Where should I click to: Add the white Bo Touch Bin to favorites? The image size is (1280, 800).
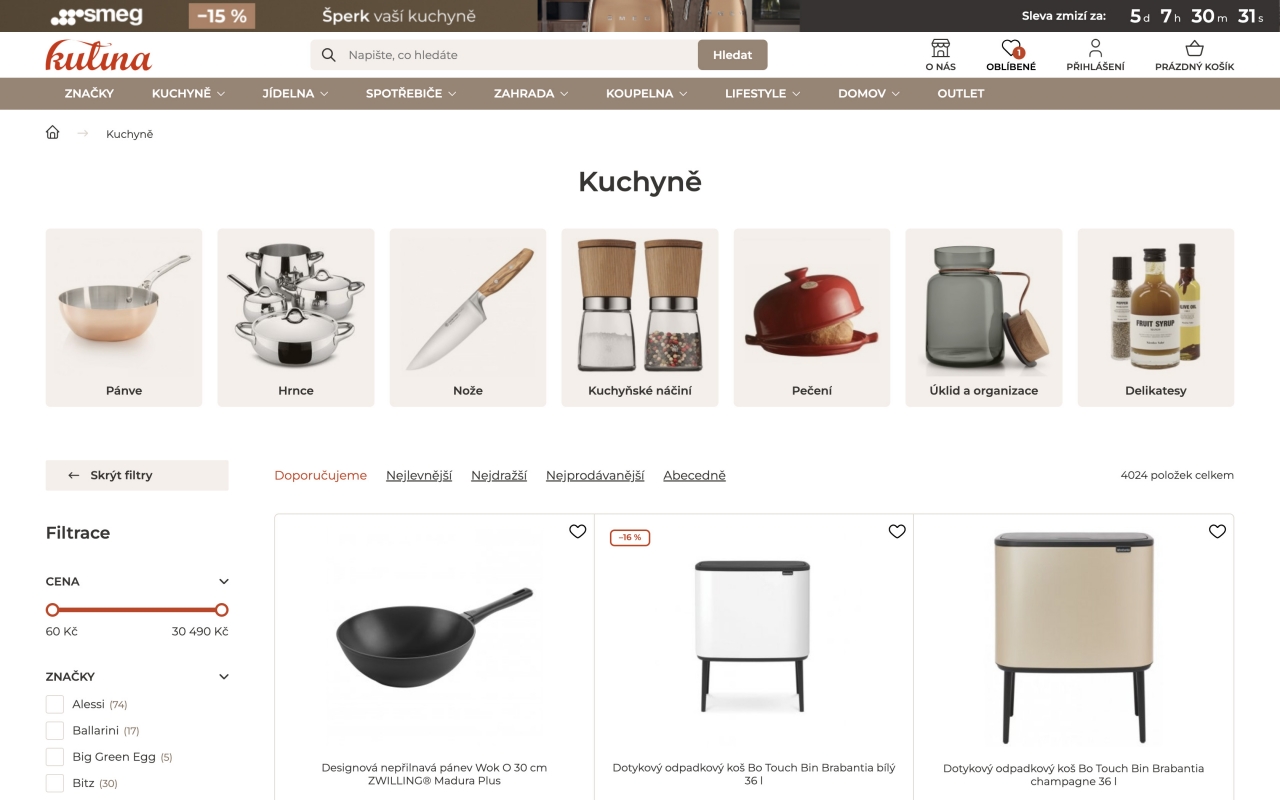[897, 531]
